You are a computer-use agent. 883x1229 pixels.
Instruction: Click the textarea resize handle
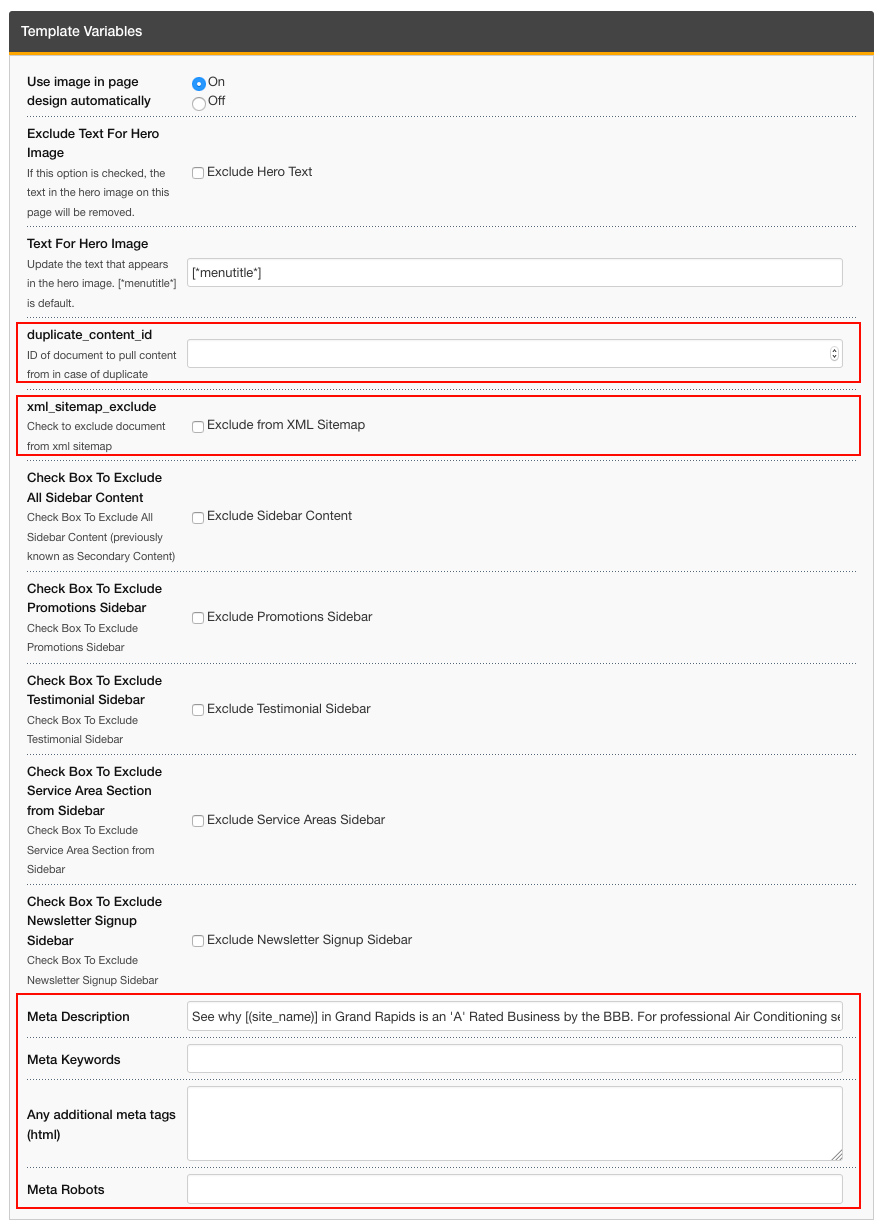click(x=837, y=1155)
